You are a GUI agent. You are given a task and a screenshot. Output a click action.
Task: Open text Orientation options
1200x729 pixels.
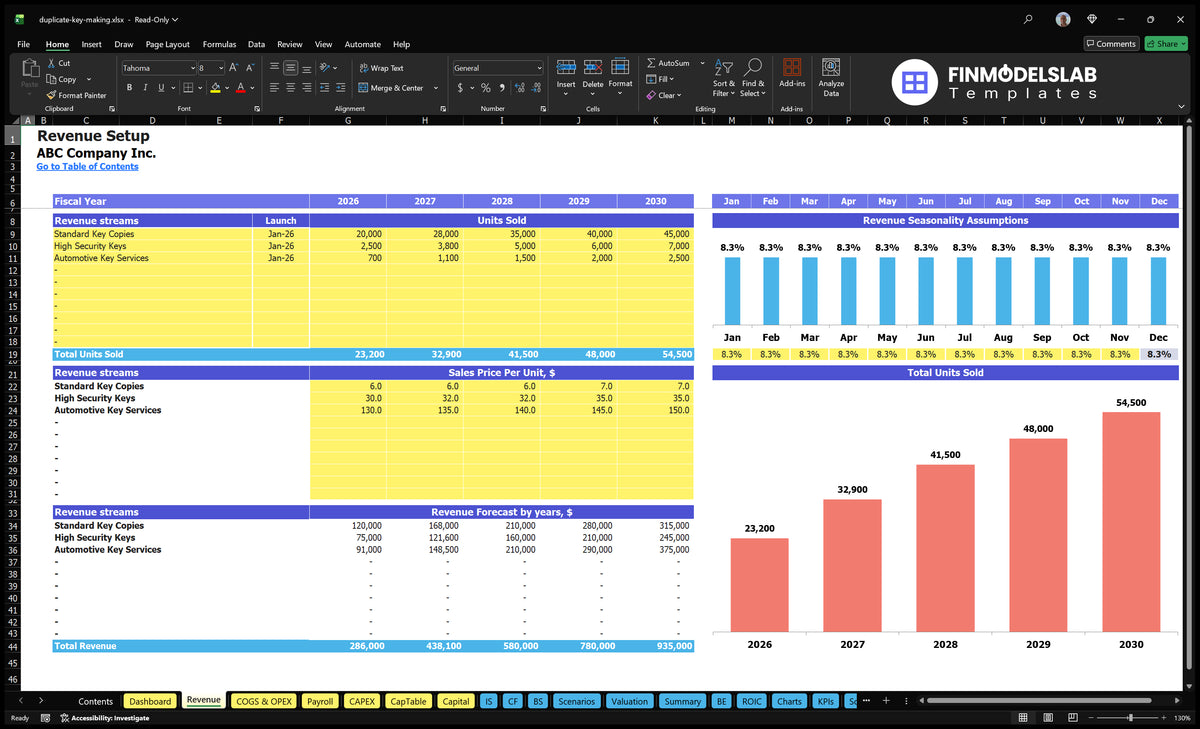point(326,68)
